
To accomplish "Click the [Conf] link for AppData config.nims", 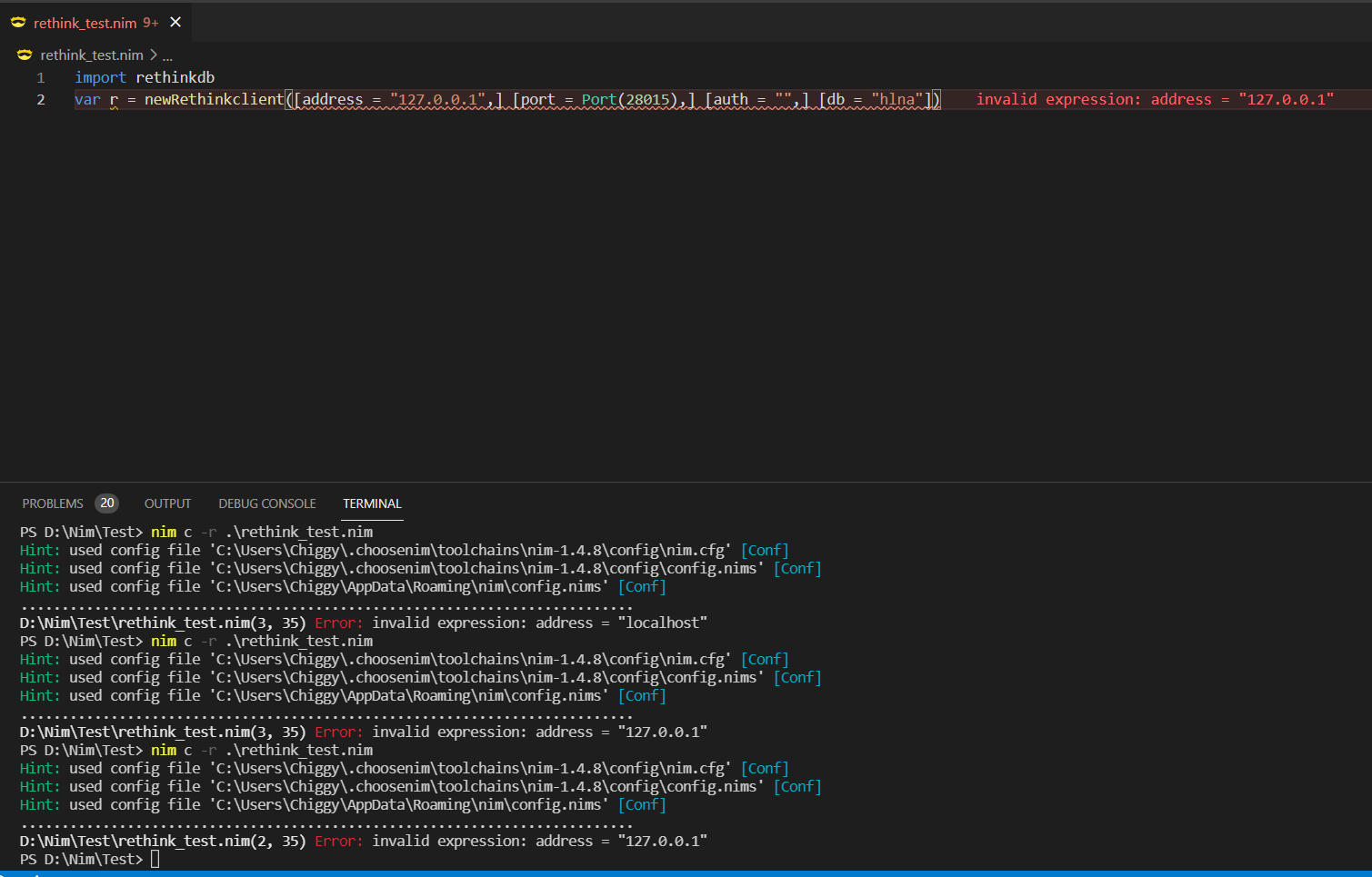I will point(642,586).
